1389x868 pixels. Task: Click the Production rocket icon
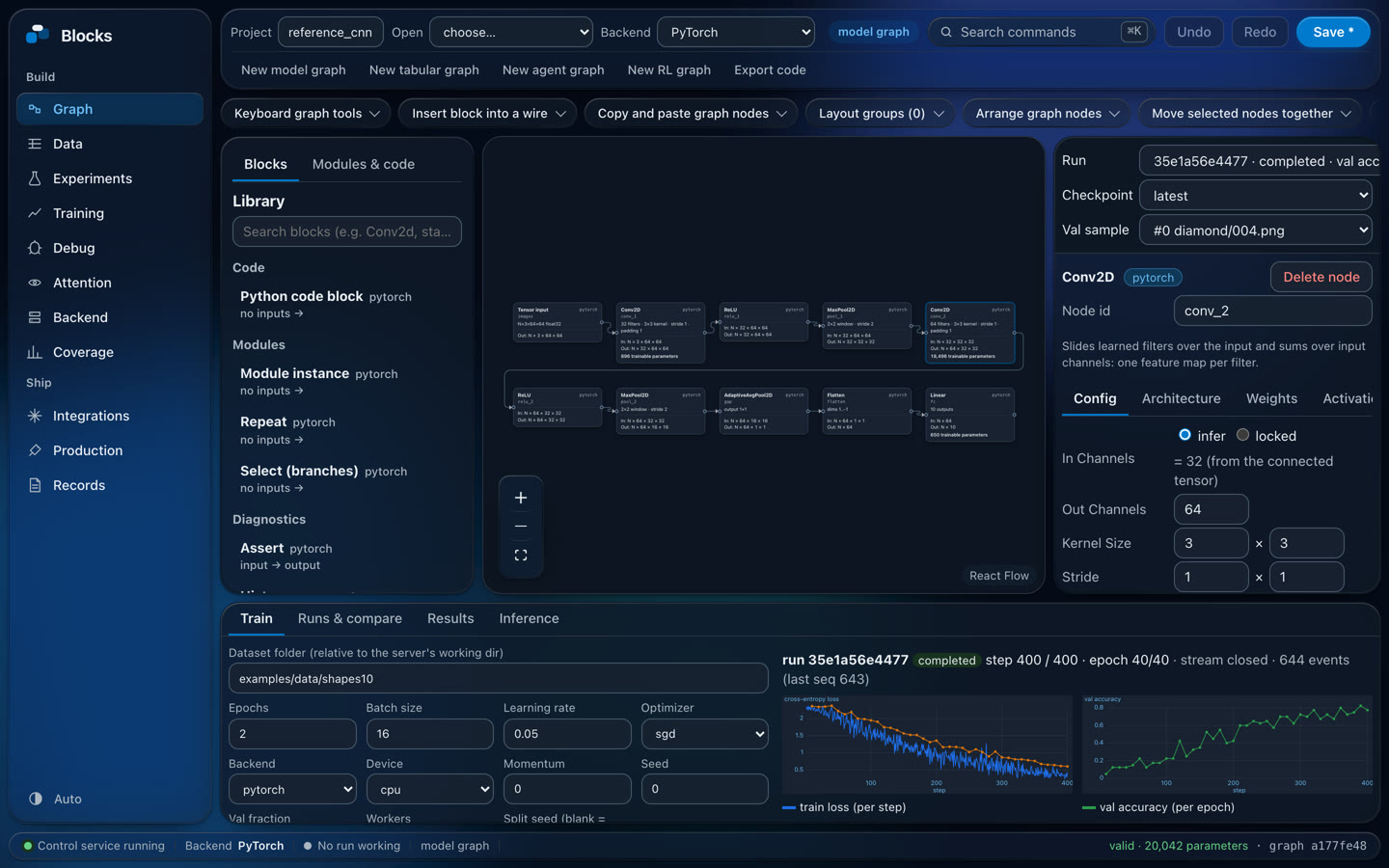pos(35,450)
